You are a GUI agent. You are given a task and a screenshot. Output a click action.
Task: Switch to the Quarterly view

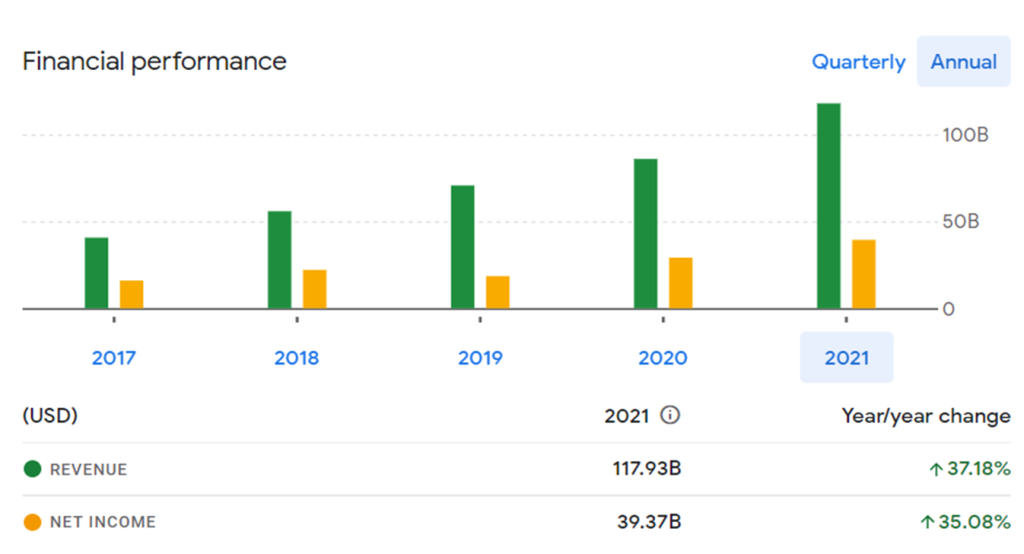pyautogui.click(x=858, y=62)
